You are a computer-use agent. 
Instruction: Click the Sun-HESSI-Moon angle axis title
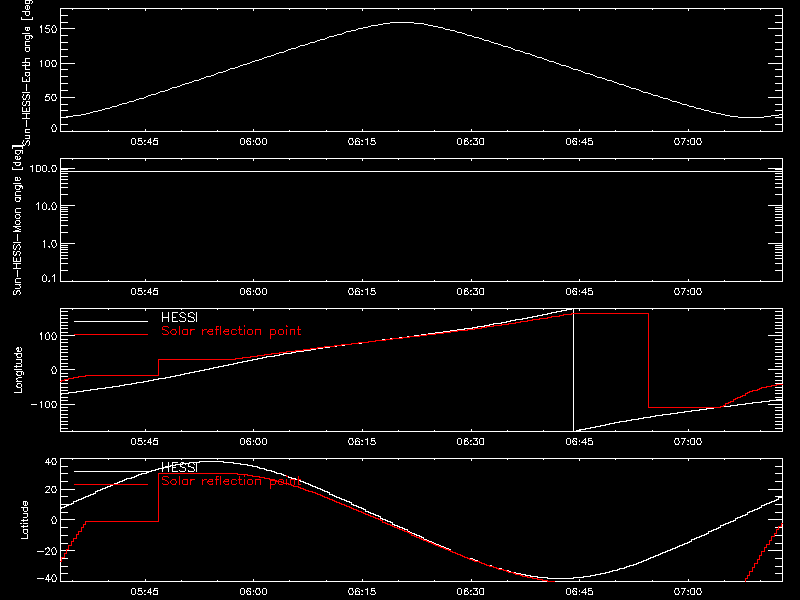pos(17,220)
